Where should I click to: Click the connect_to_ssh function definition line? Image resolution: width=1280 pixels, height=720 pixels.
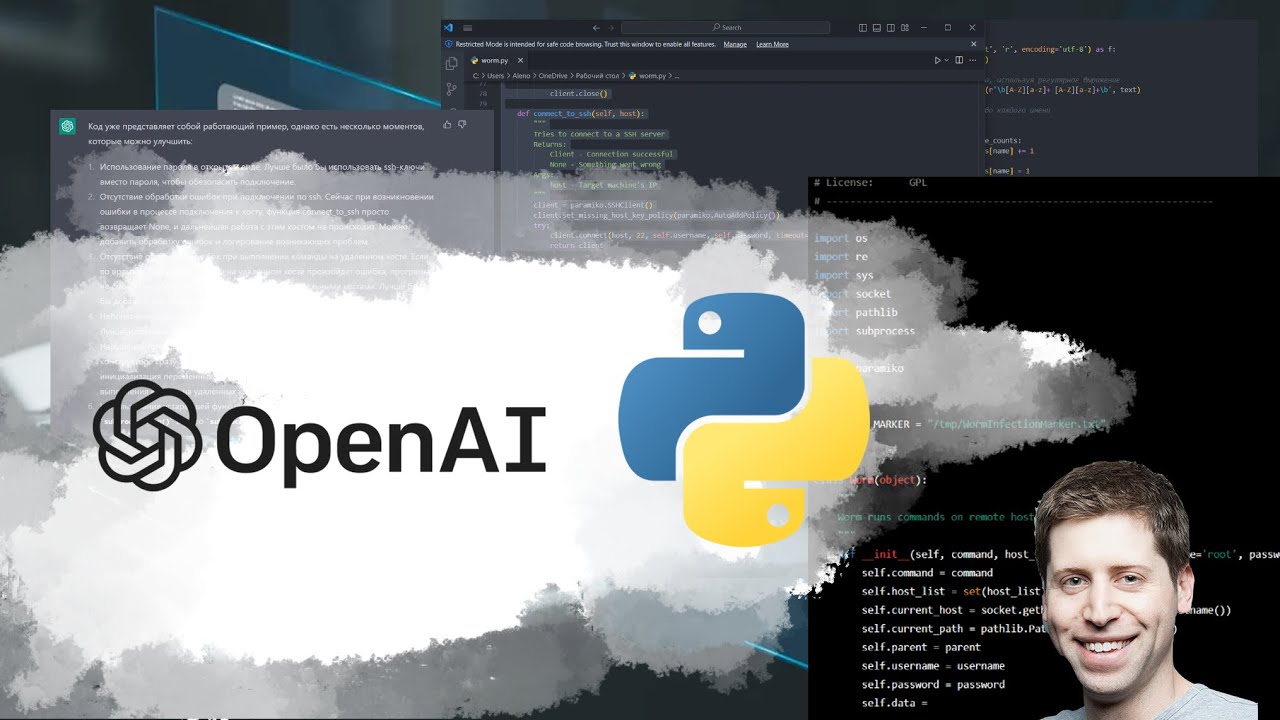(x=582, y=113)
